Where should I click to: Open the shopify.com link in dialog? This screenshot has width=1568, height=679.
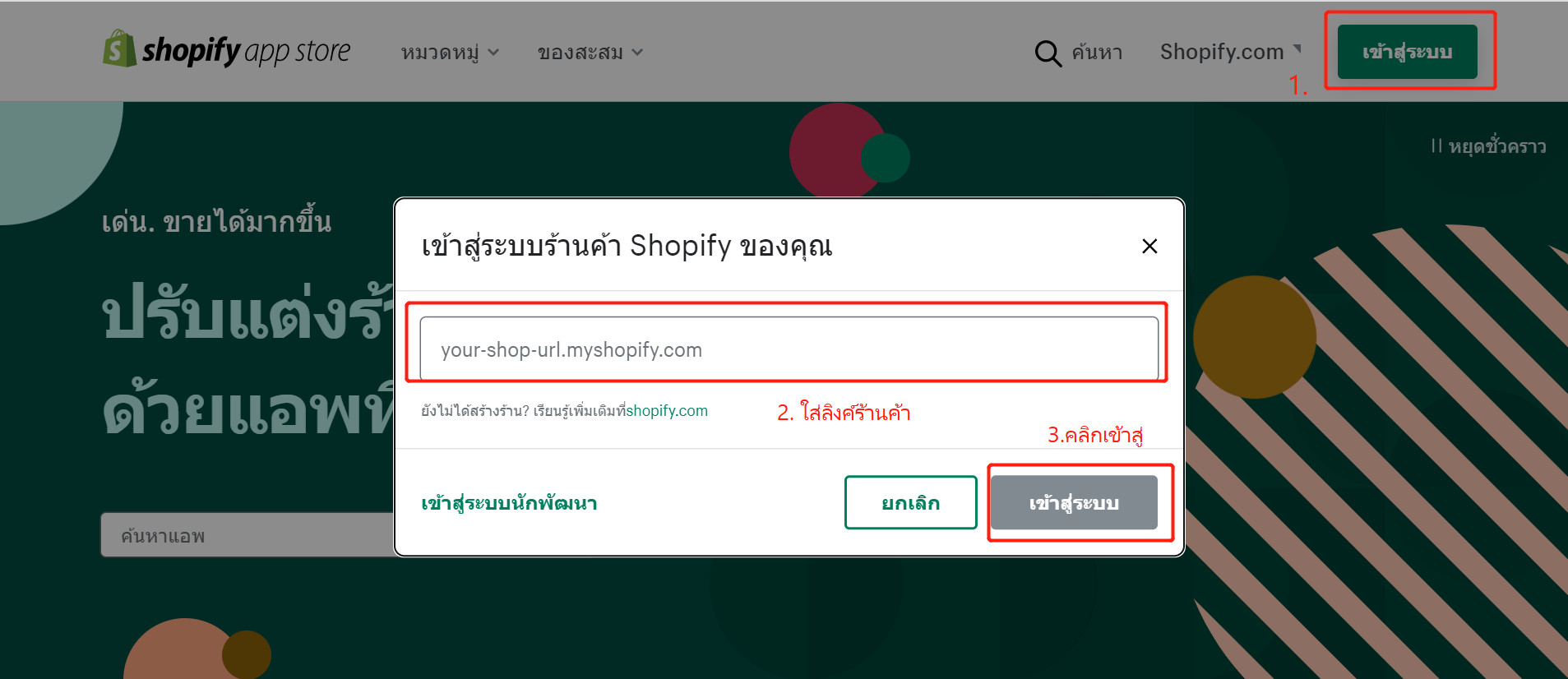point(667,411)
